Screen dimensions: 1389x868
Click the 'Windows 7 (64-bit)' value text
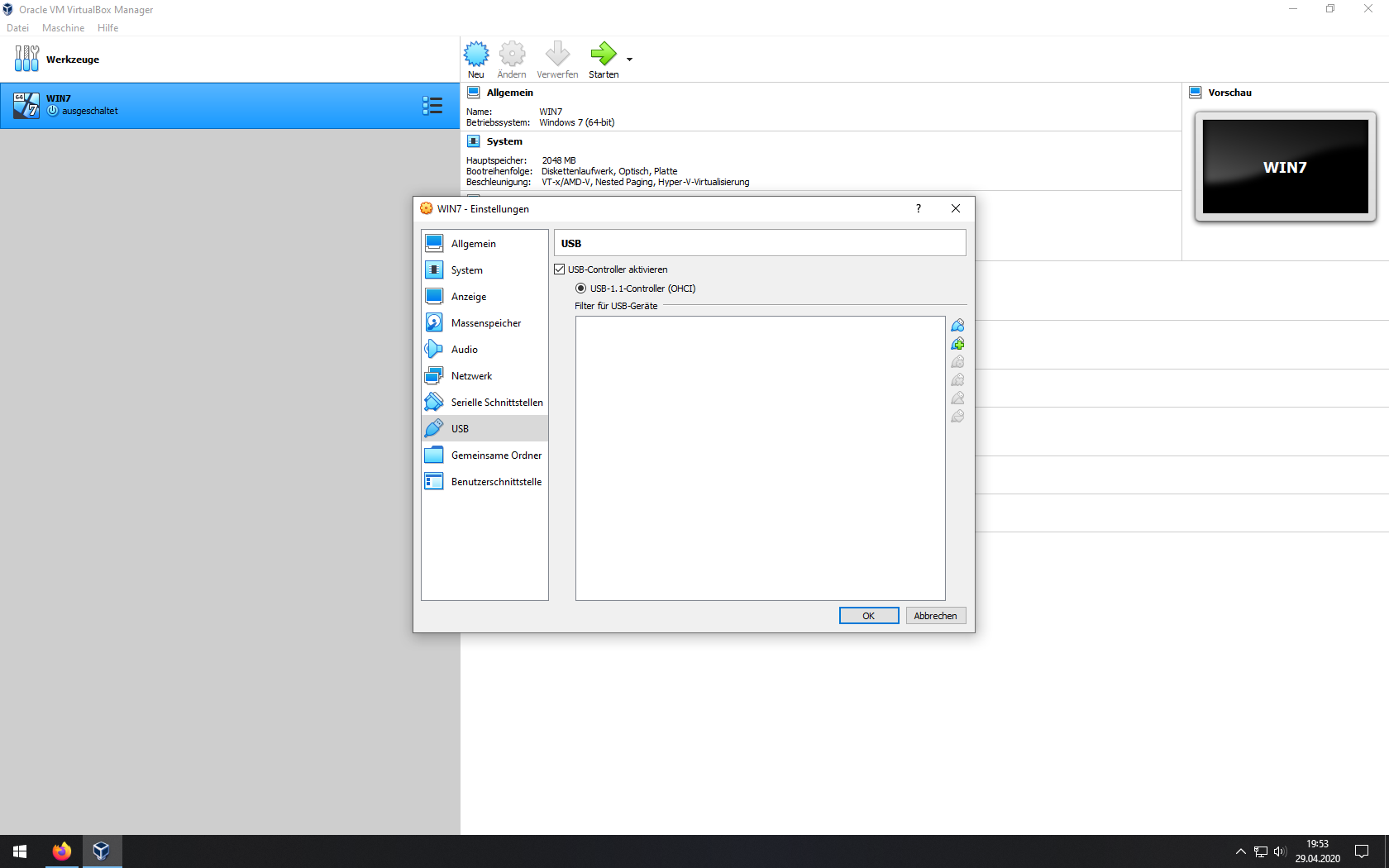coord(577,122)
